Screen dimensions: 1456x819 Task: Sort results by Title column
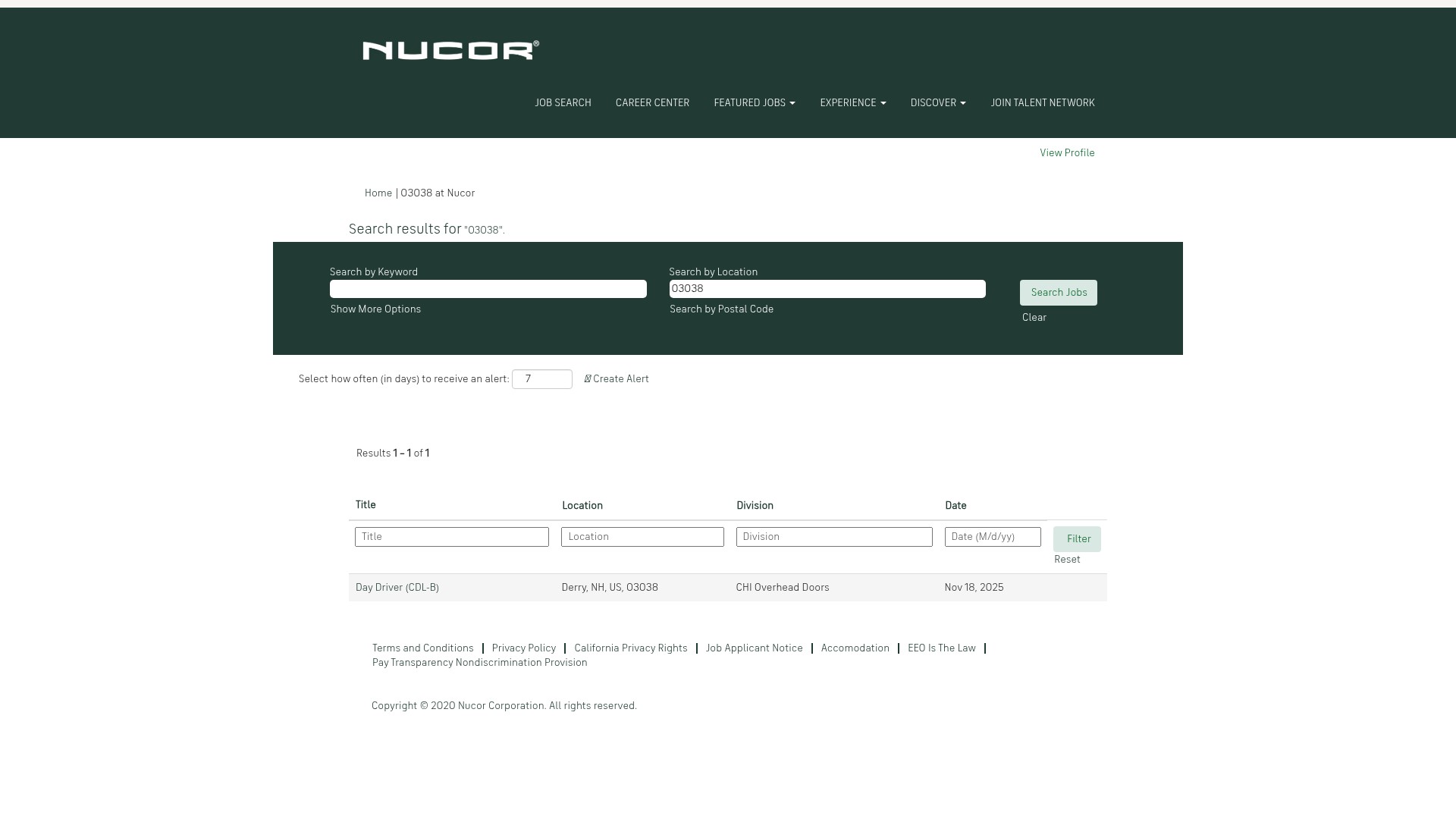(x=366, y=505)
